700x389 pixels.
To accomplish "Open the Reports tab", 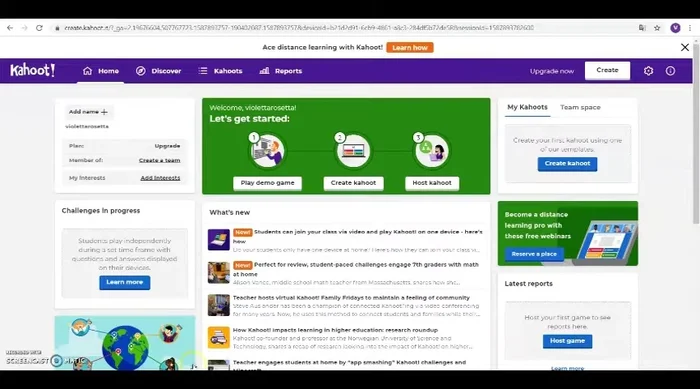I will [281, 71].
